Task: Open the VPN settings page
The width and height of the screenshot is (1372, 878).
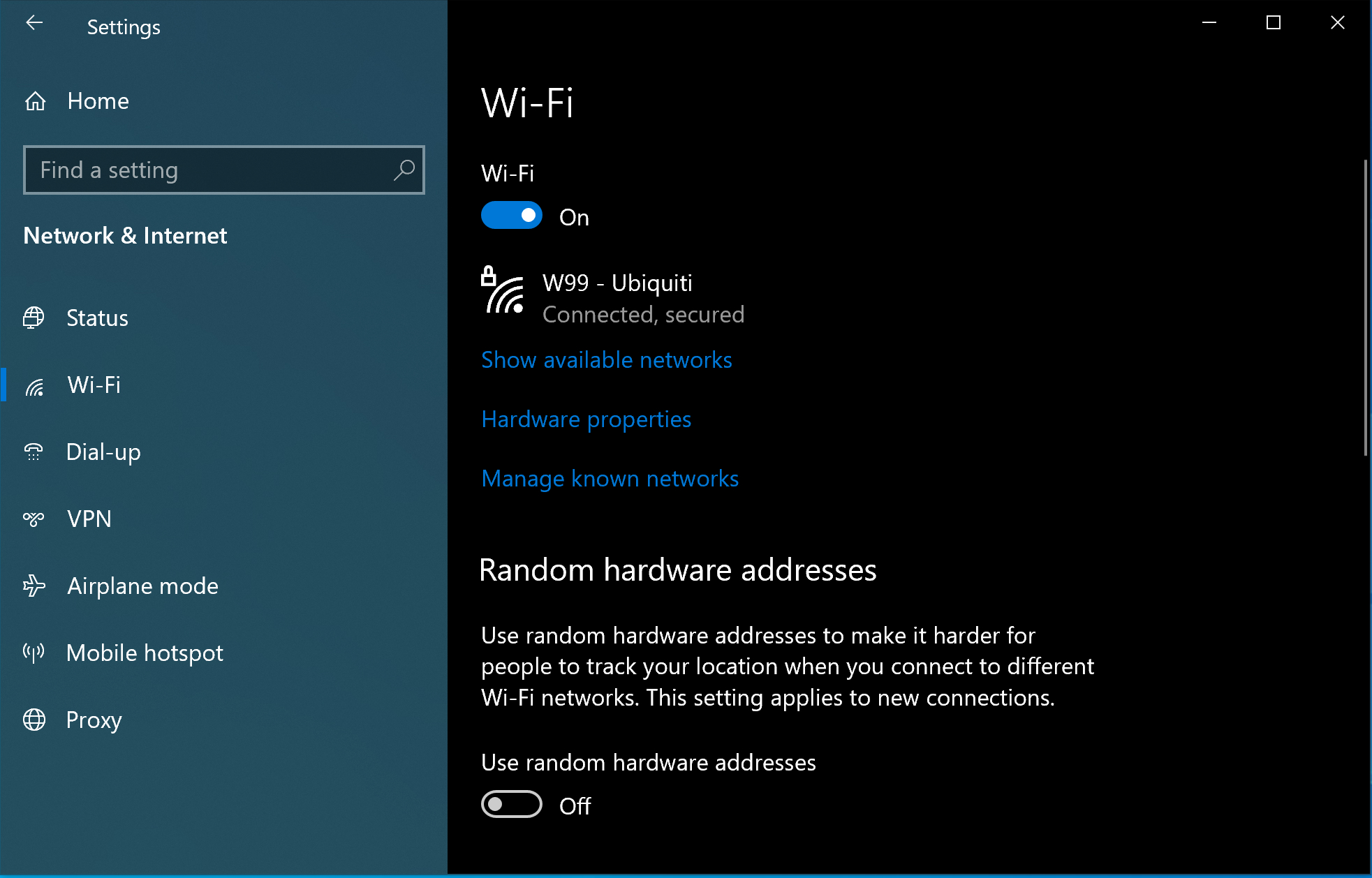Action: (223, 519)
